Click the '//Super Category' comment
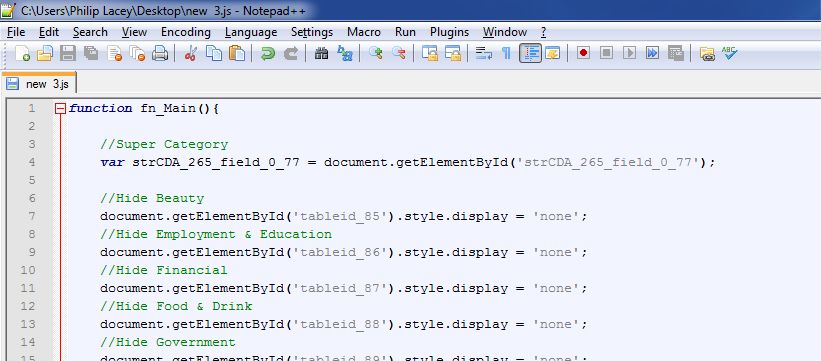 pyautogui.click(x=164, y=145)
